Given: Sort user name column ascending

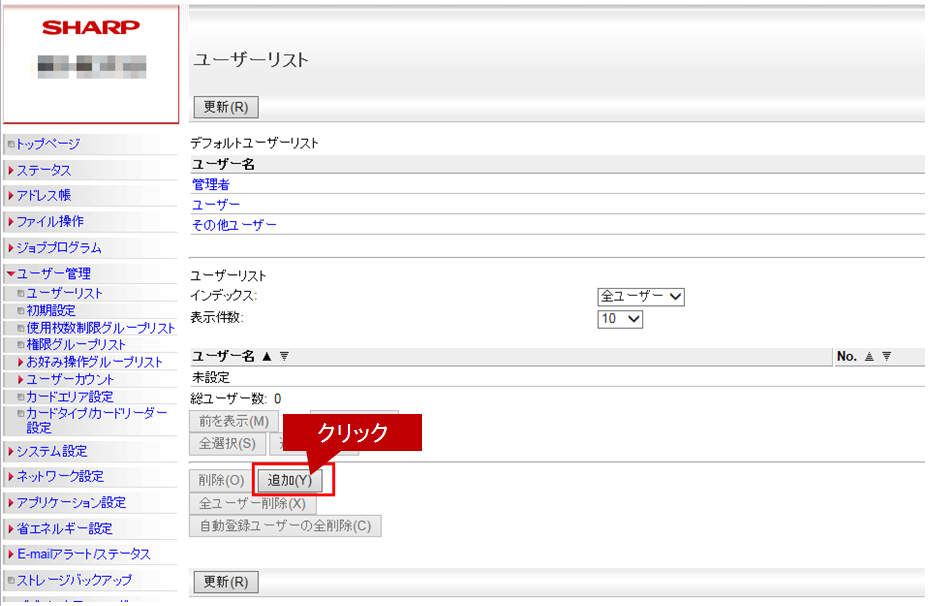Looking at the screenshot, I should pos(267,357).
